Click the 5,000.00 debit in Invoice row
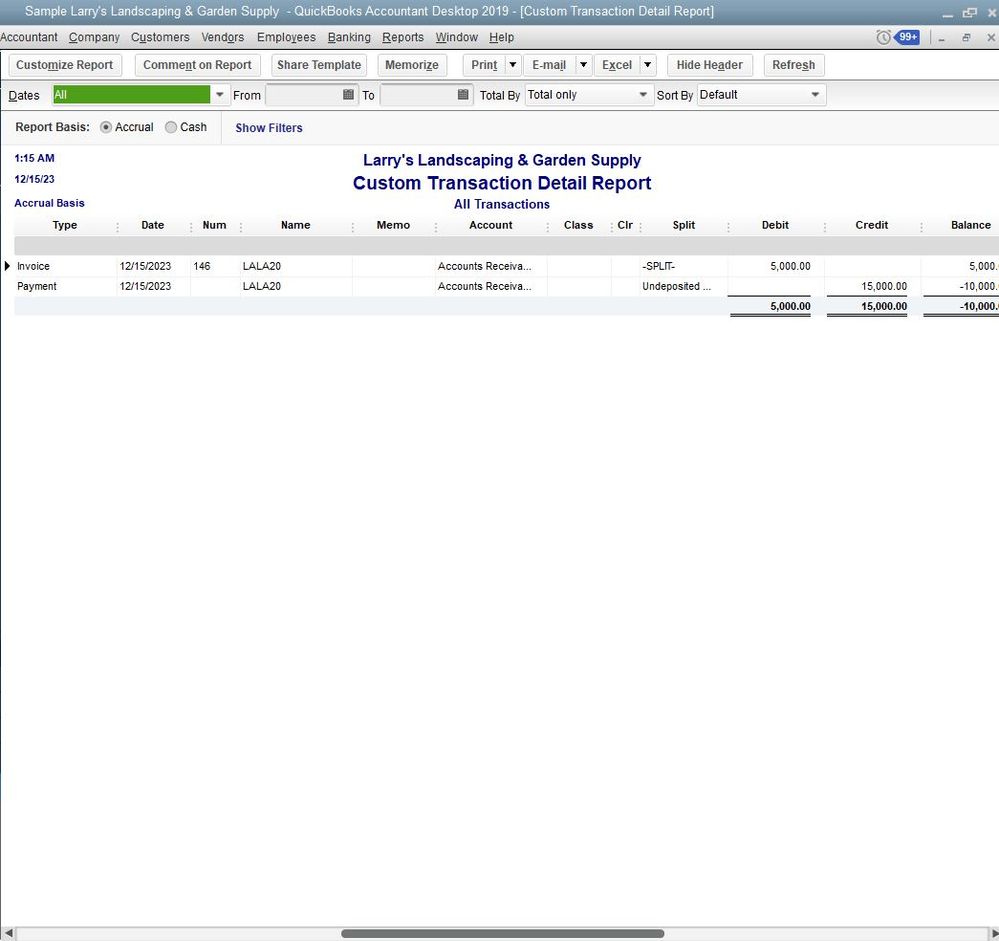 tap(790, 266)
